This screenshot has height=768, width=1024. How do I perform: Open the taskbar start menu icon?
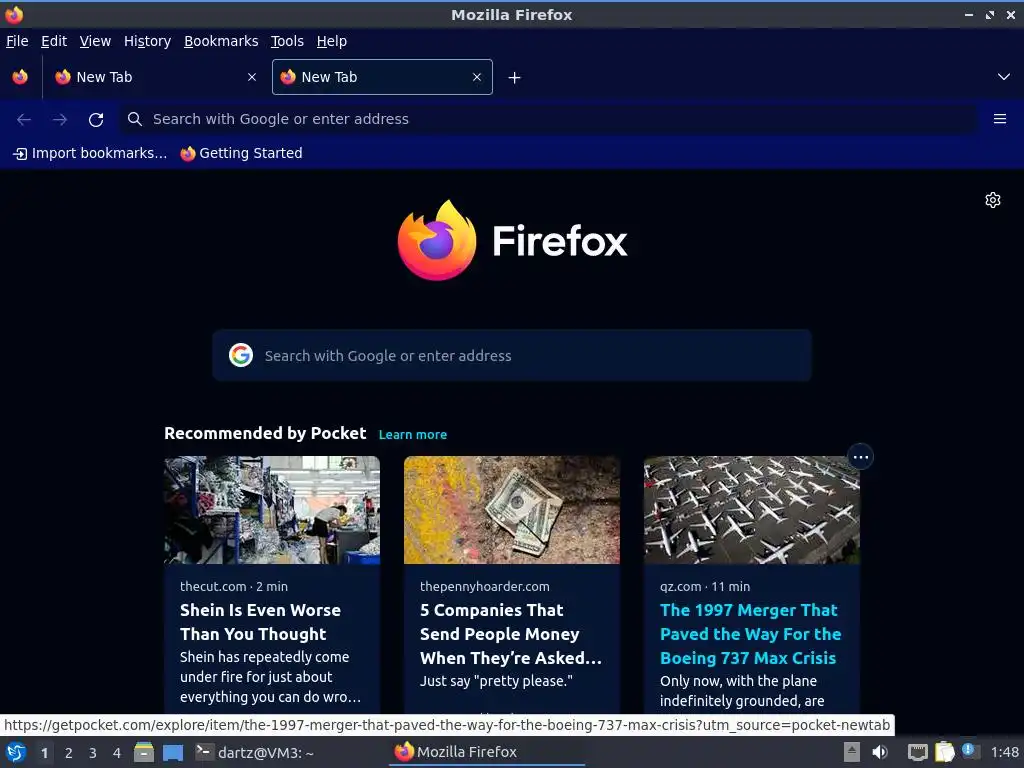pyautogui.click(x=16, y=752)
